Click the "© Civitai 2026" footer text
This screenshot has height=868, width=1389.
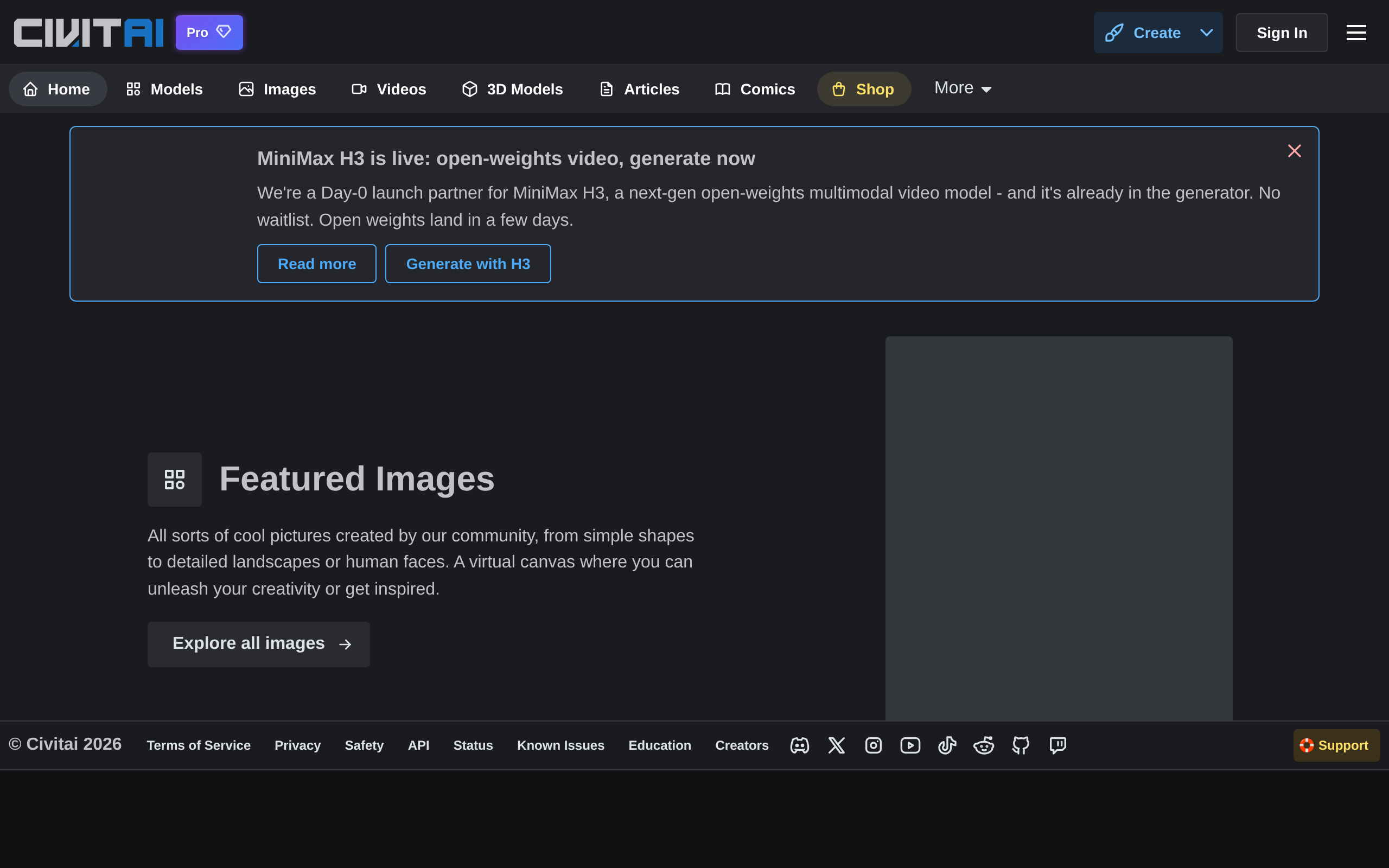65,744
